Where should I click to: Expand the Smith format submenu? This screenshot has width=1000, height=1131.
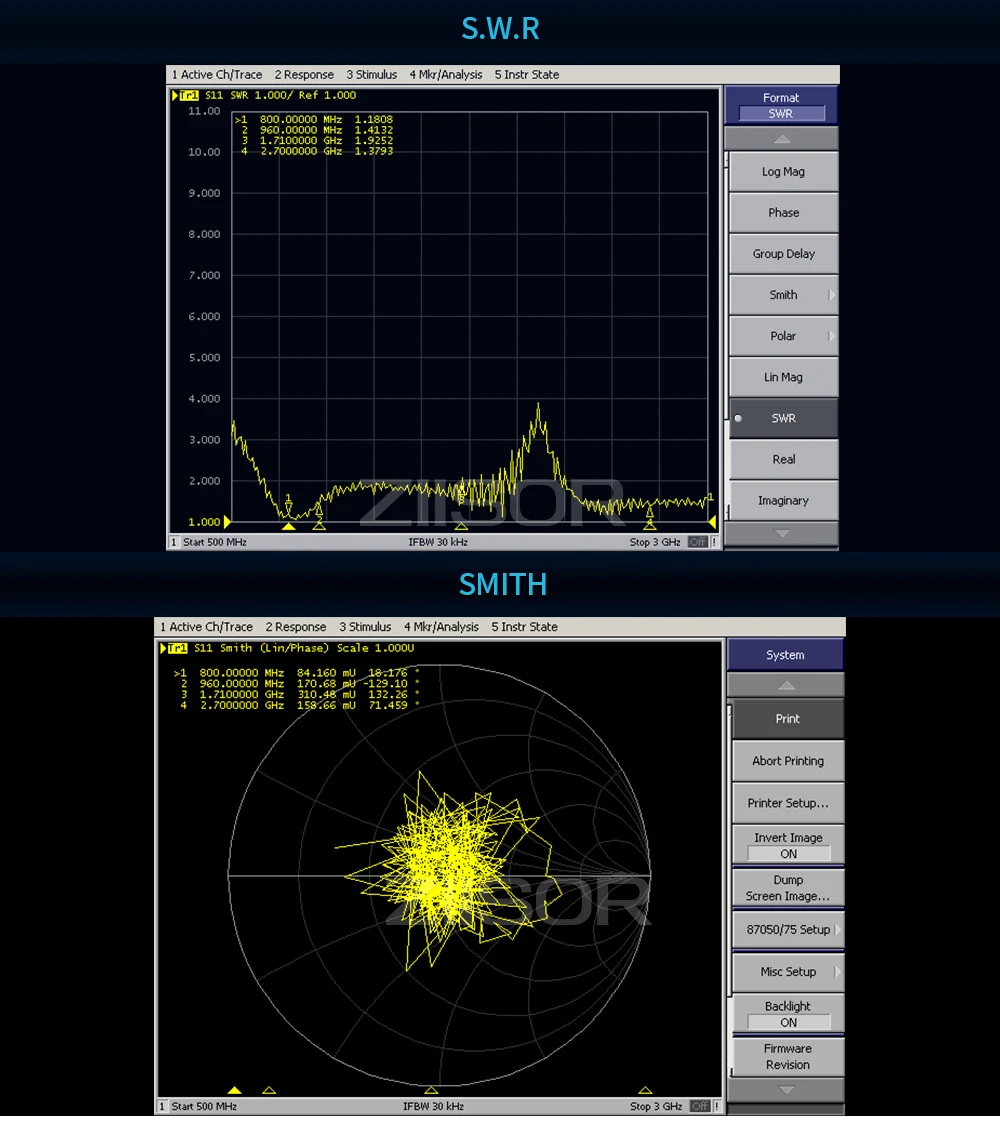click(x=784, y=295)
